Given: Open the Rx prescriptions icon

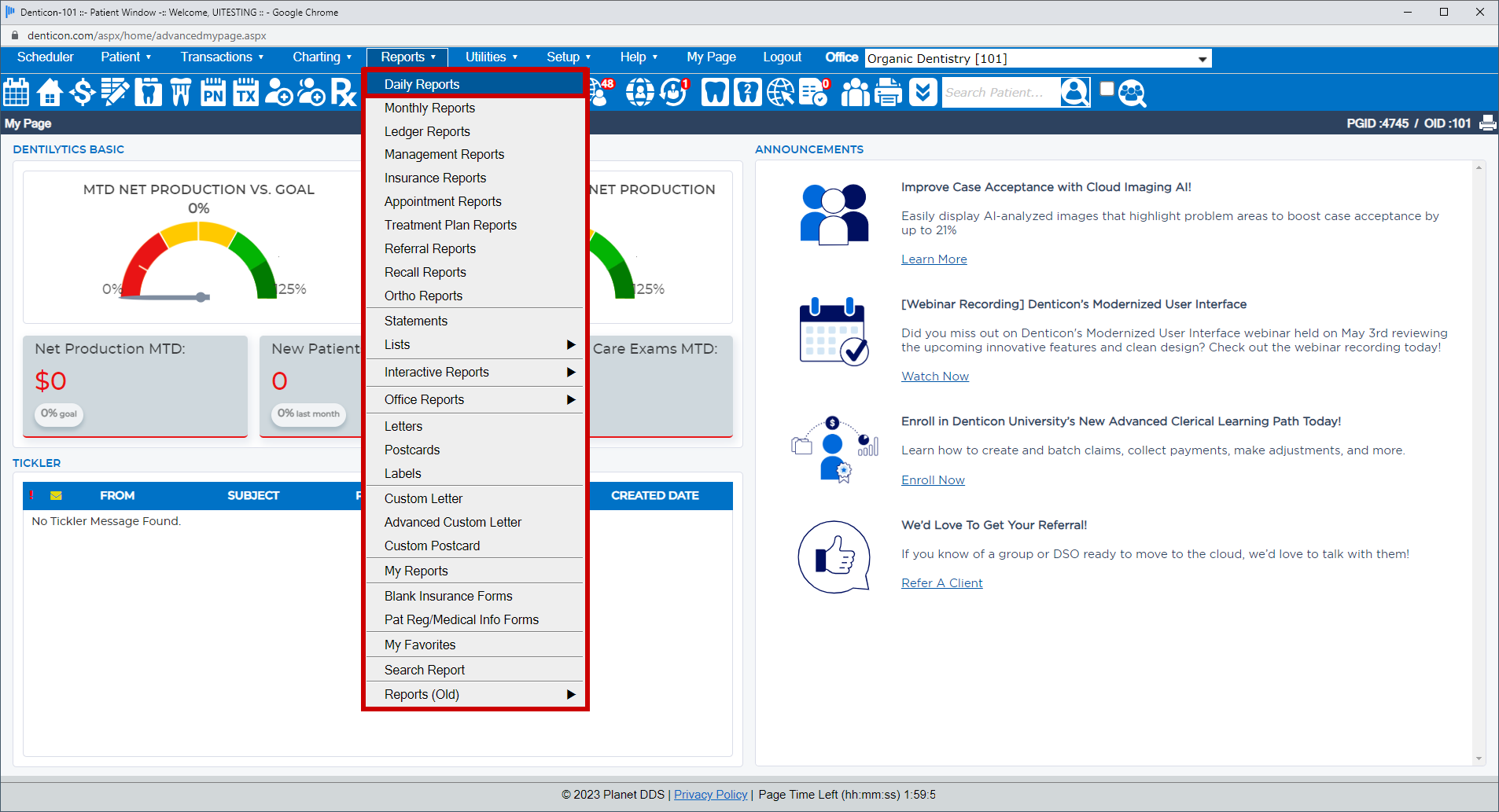Looking at the screenshot, I should [344, 93].
